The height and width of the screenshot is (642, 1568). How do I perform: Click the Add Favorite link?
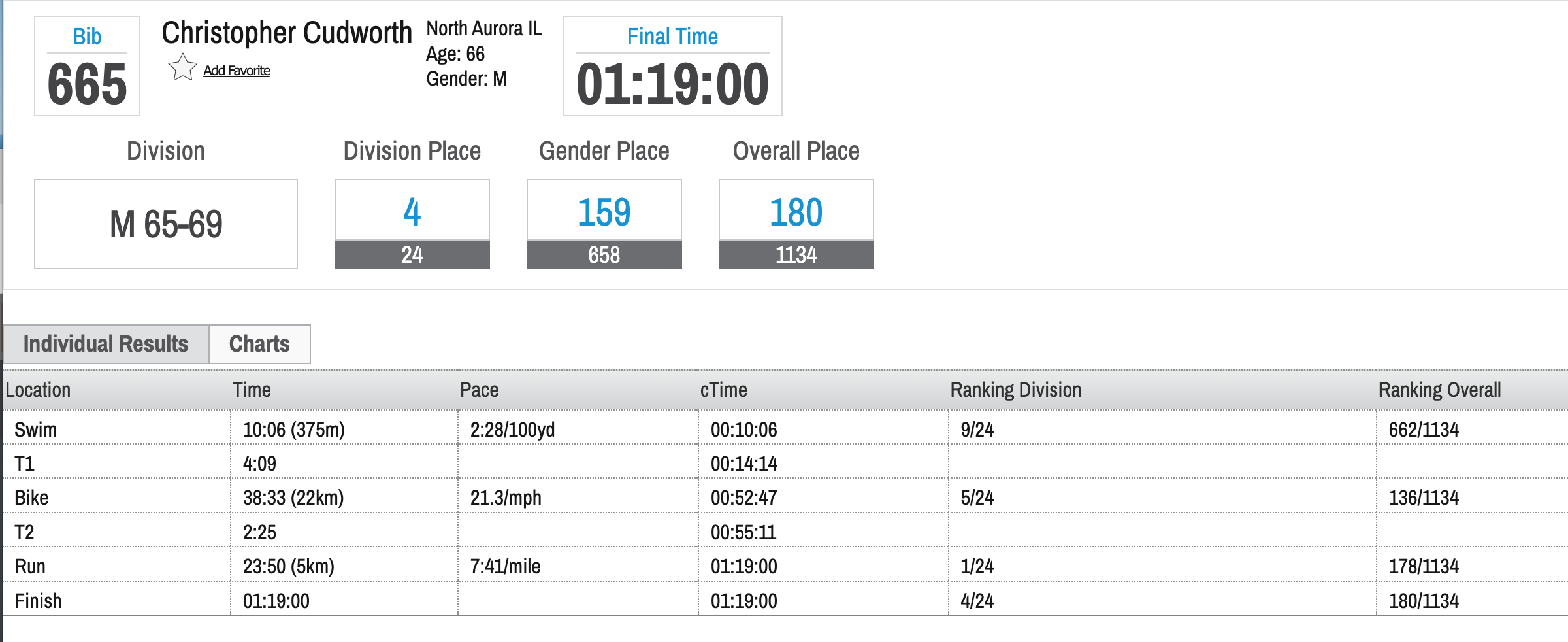coord(237,71)
